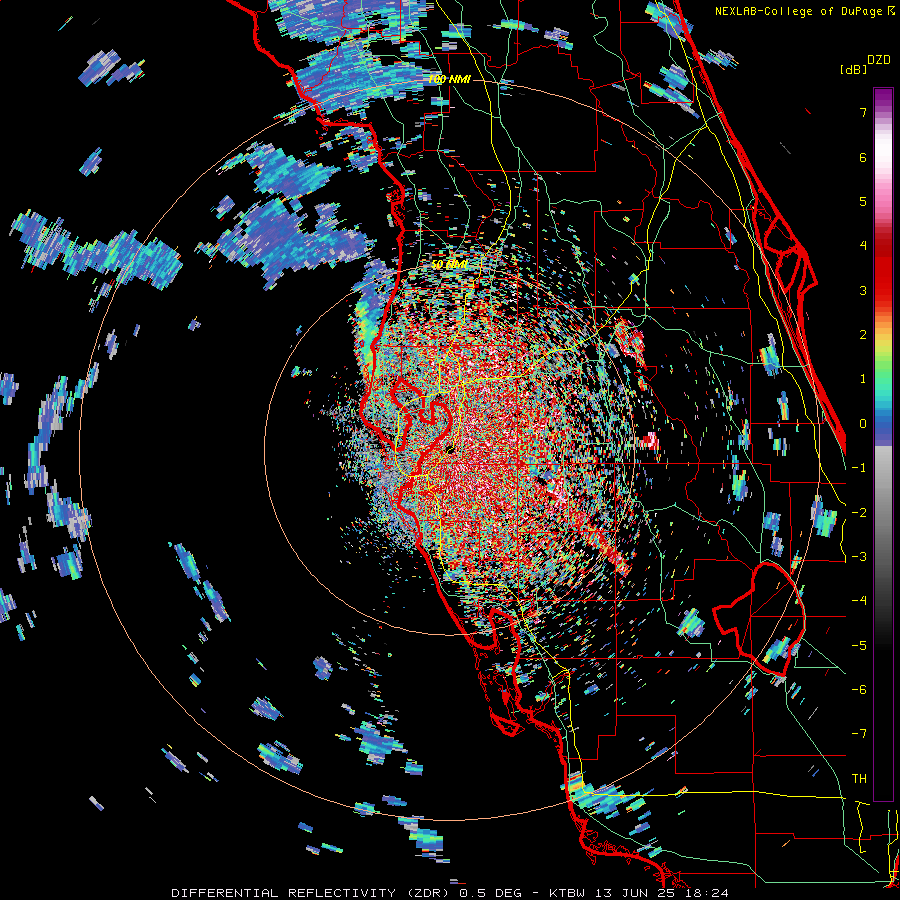Click the -3 value on the scale
This screenshot has height=900, width=900.
point(859,557)
